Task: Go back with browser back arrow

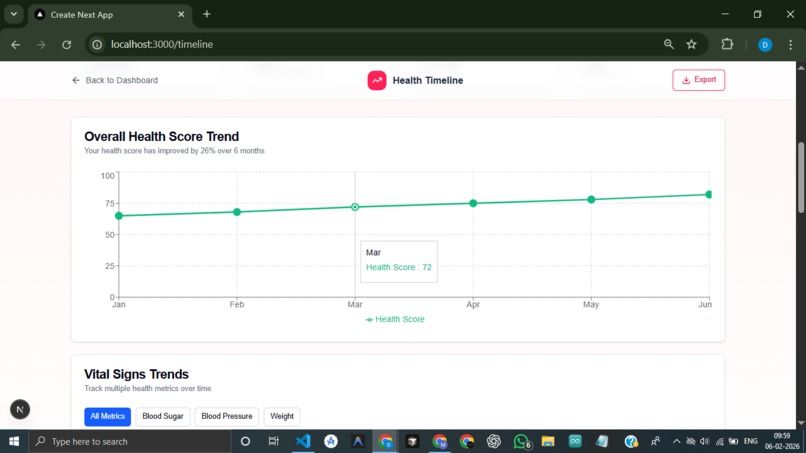Action: (x=15, y=45)
